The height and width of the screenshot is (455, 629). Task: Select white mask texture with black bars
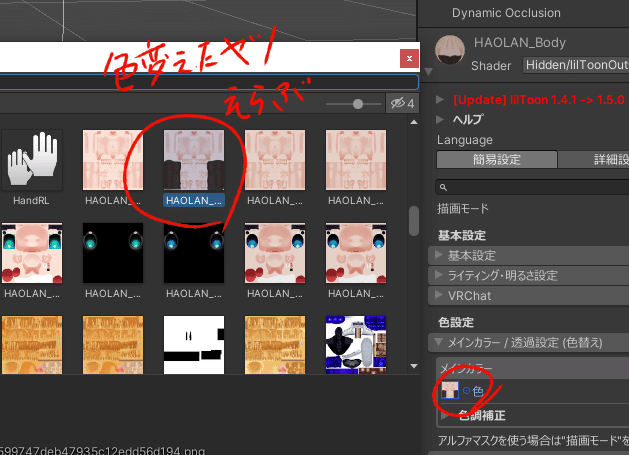coord(194,345)
